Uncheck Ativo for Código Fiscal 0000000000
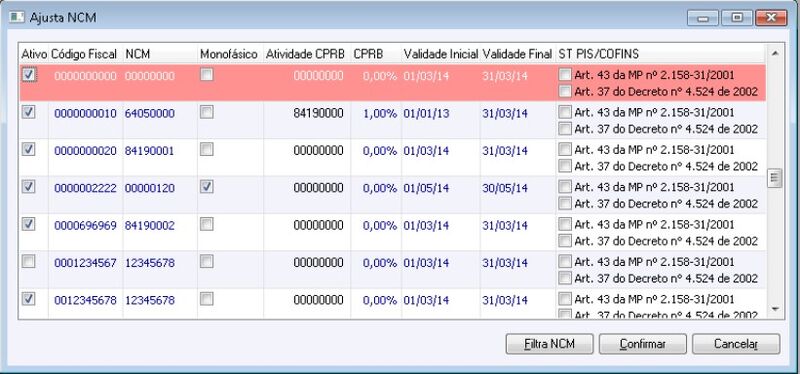 (29, 76)
